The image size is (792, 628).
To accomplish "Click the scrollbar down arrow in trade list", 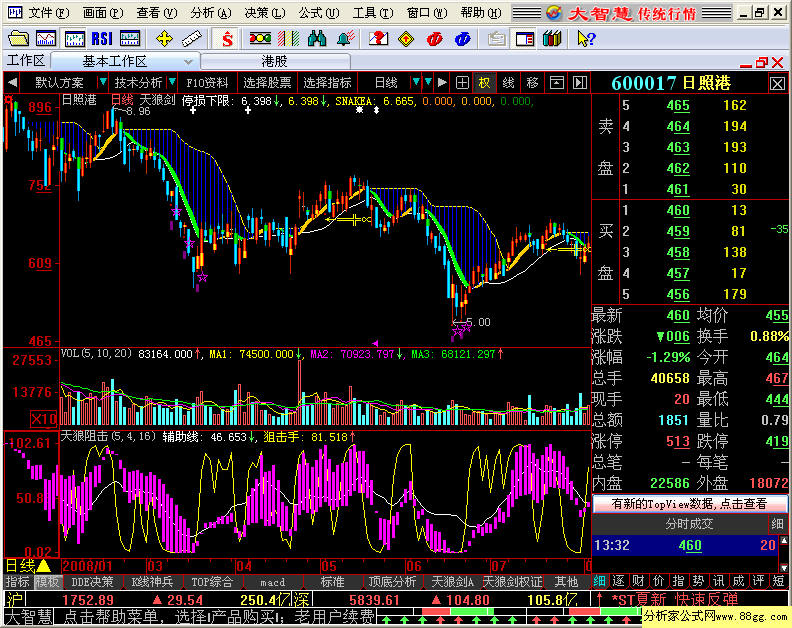I will (784, 567).
